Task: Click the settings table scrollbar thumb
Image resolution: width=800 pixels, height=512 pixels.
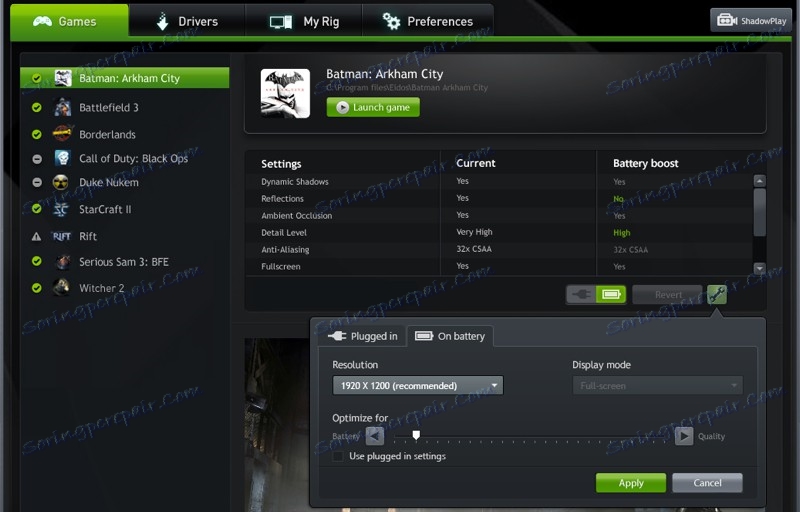Action: (760, 212)
